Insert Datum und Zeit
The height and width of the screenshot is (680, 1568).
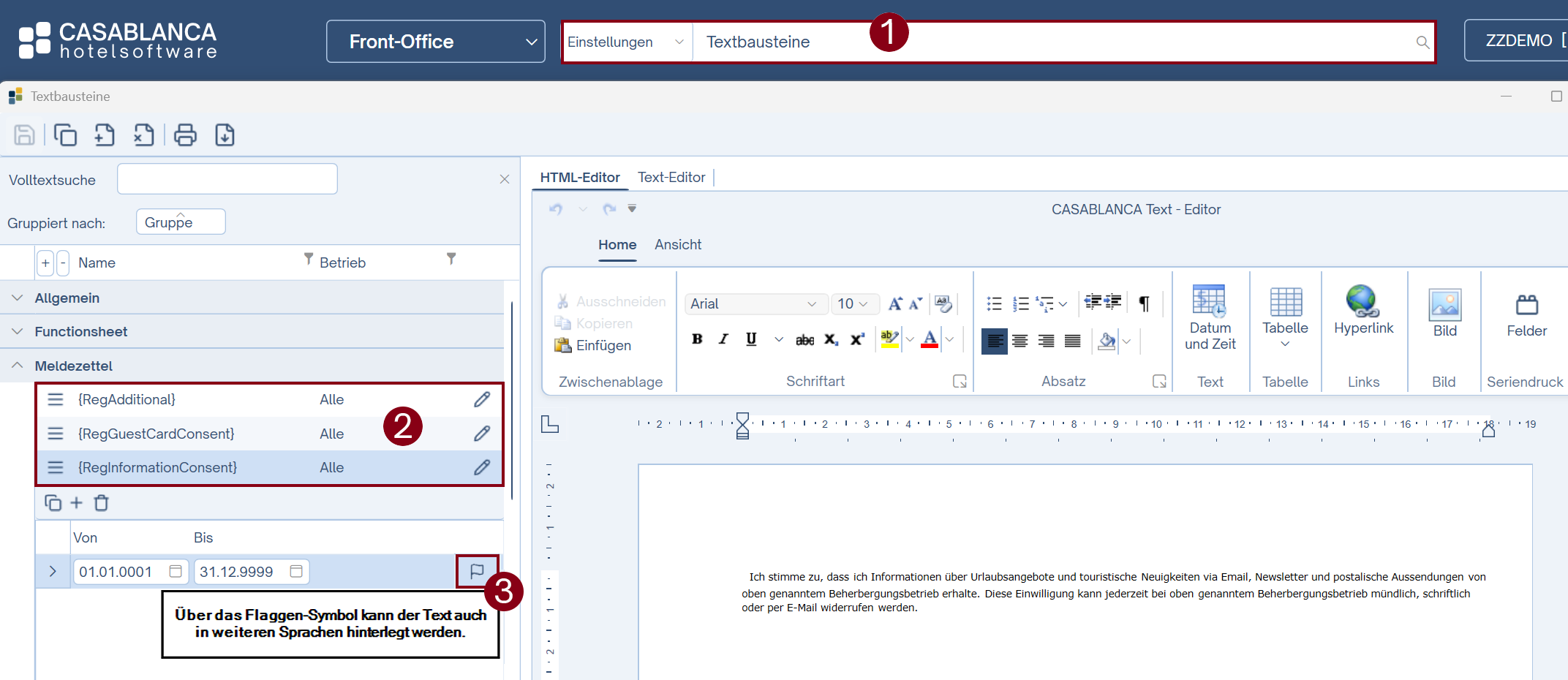(x=1210, y=317)
